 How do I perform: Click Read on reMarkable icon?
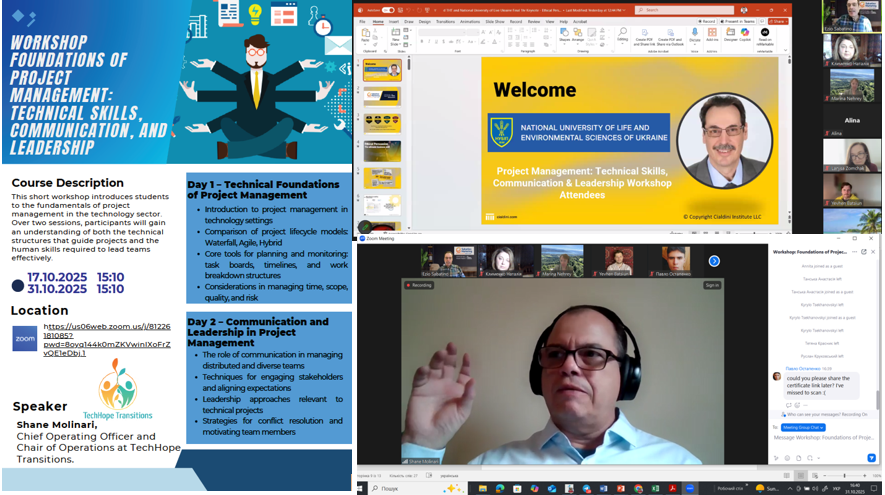765,36
